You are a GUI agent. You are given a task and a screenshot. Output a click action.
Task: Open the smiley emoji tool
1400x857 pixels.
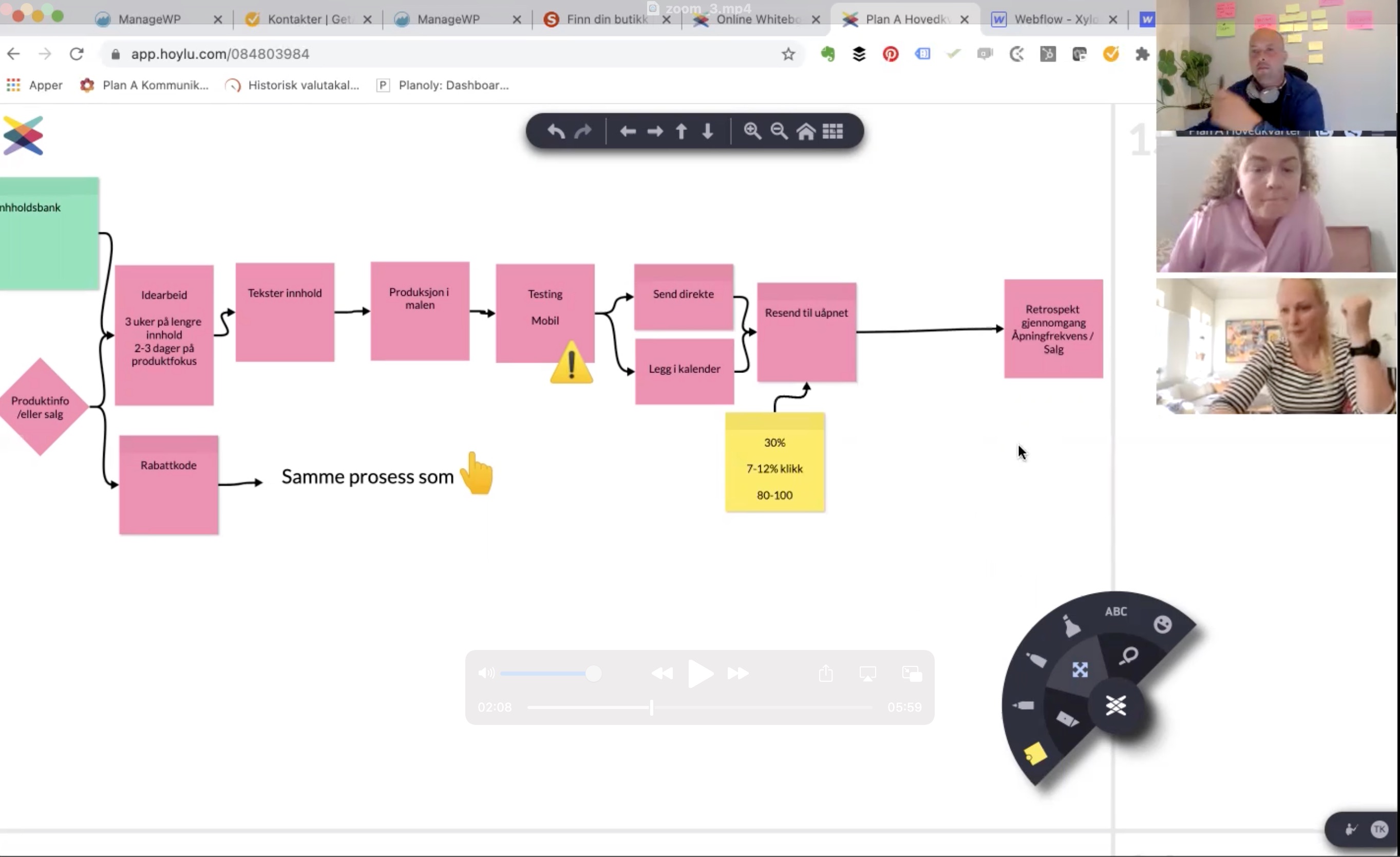click(x=1163, y=624)
